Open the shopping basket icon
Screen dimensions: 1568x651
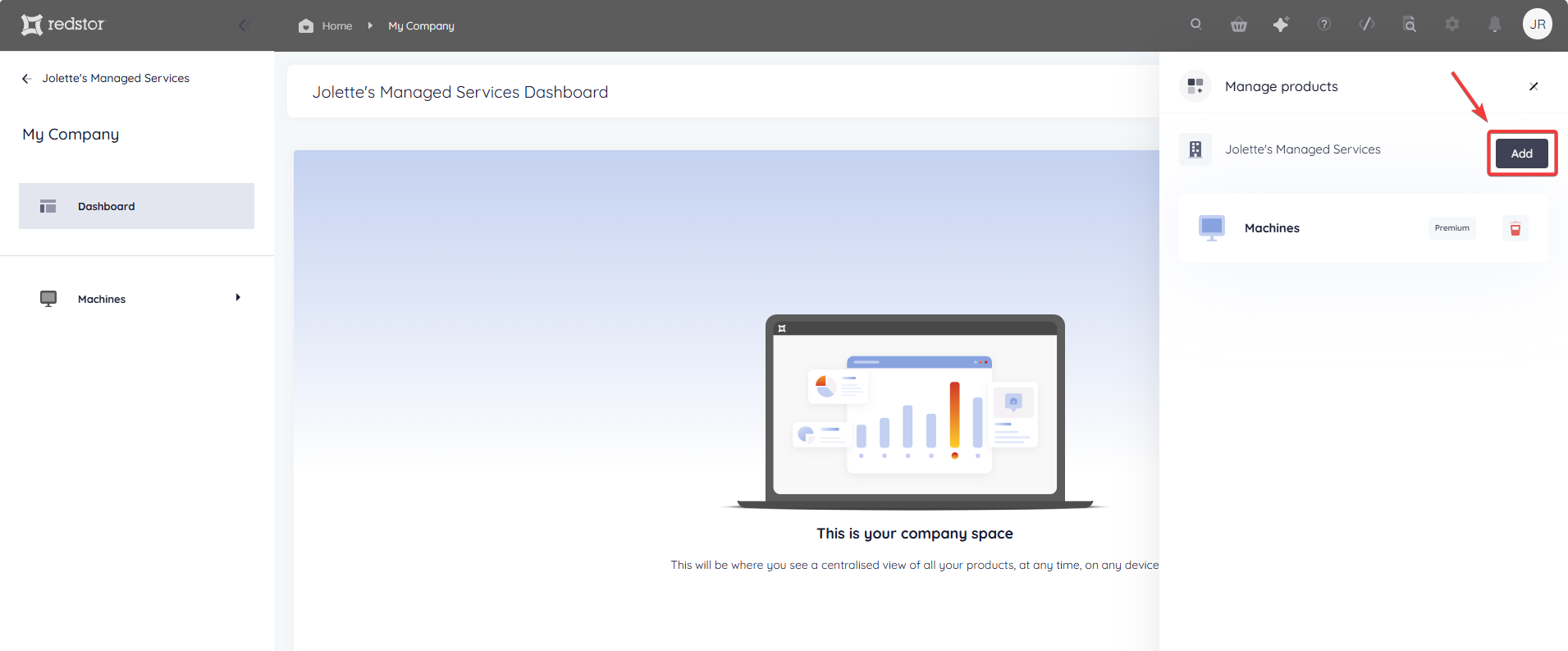tap(1239, 25)
